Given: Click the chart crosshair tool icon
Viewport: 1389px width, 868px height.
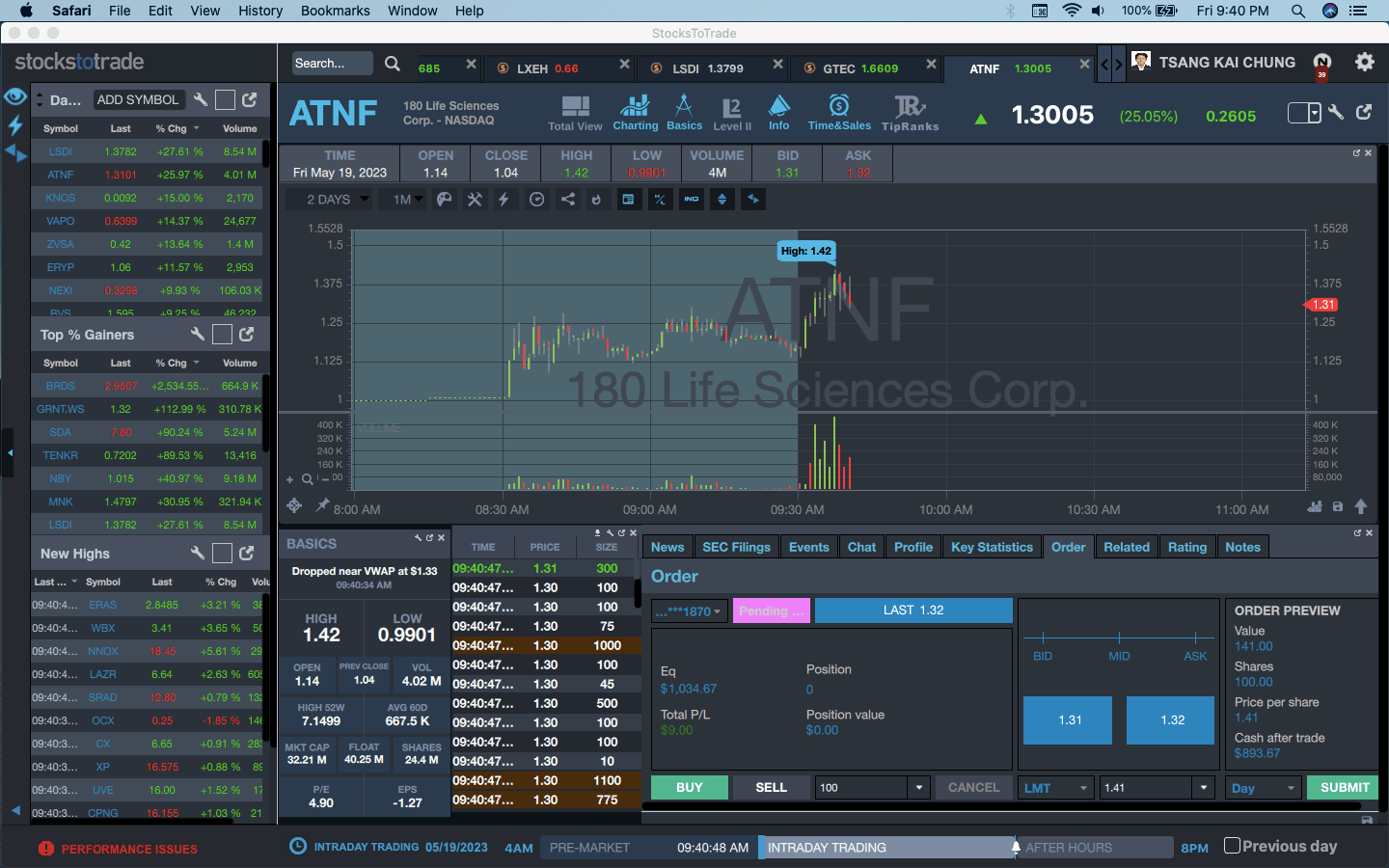Looking at the screenshot, I should [x=294, y=505].
